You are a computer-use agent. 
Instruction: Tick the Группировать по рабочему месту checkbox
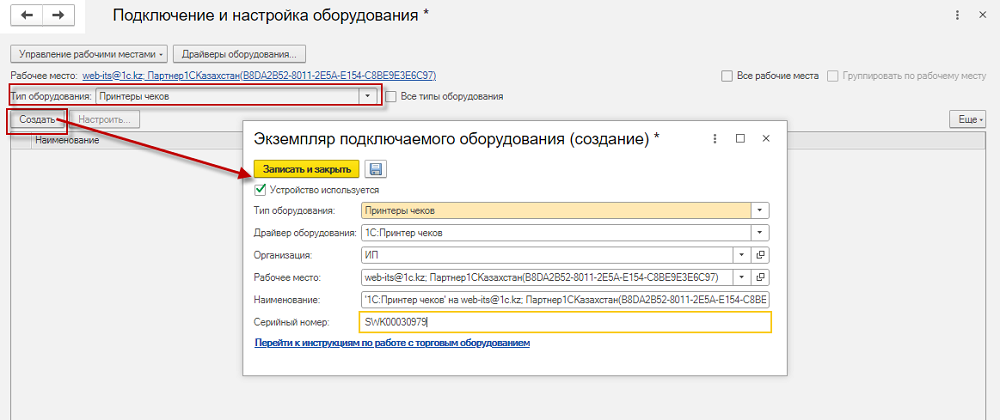[832, 76]
